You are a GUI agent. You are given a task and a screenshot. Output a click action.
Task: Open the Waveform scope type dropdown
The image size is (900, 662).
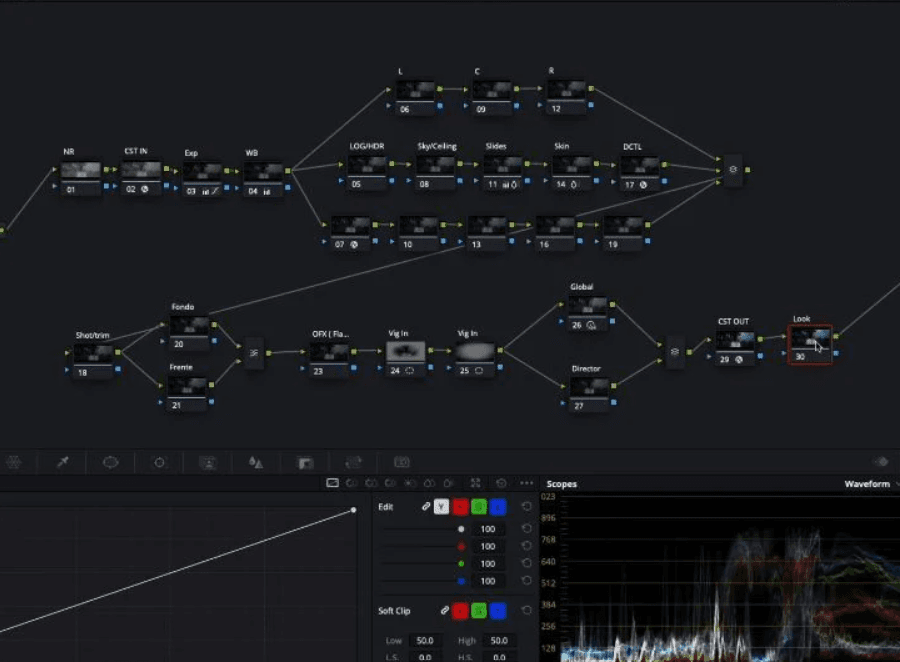pos(870,484)
